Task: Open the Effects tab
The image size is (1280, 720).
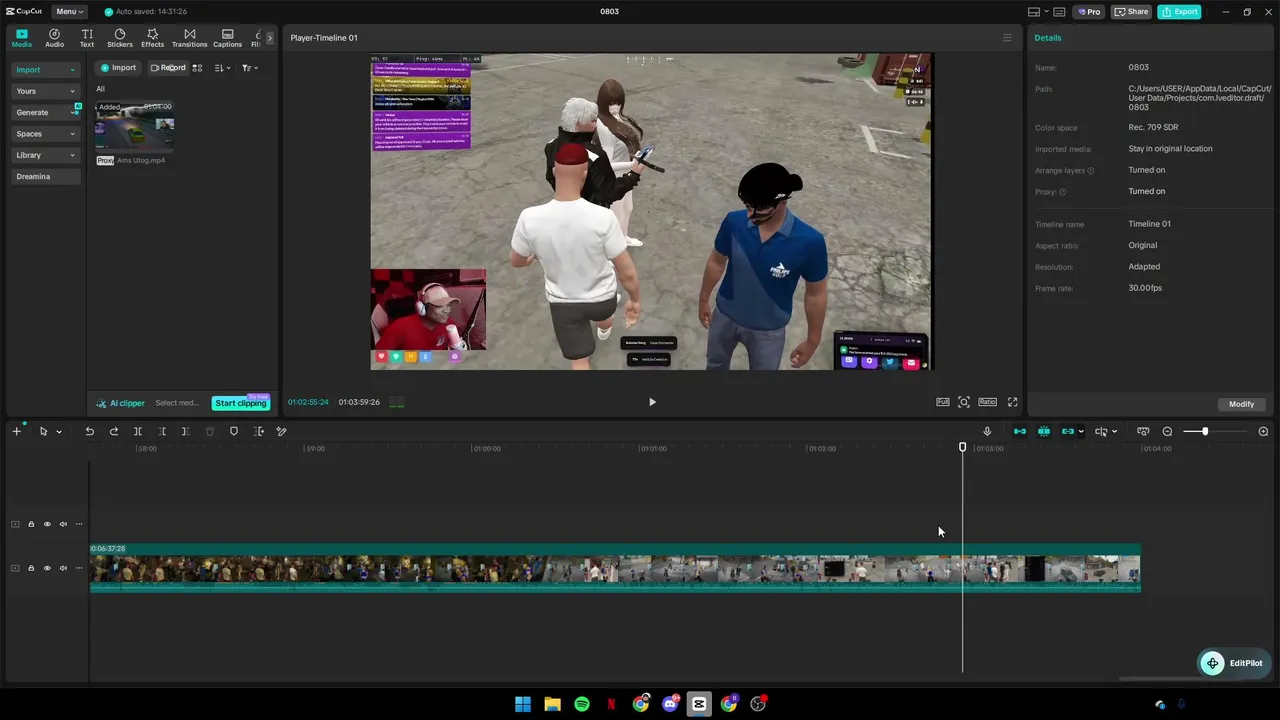Action: point(152,38)
